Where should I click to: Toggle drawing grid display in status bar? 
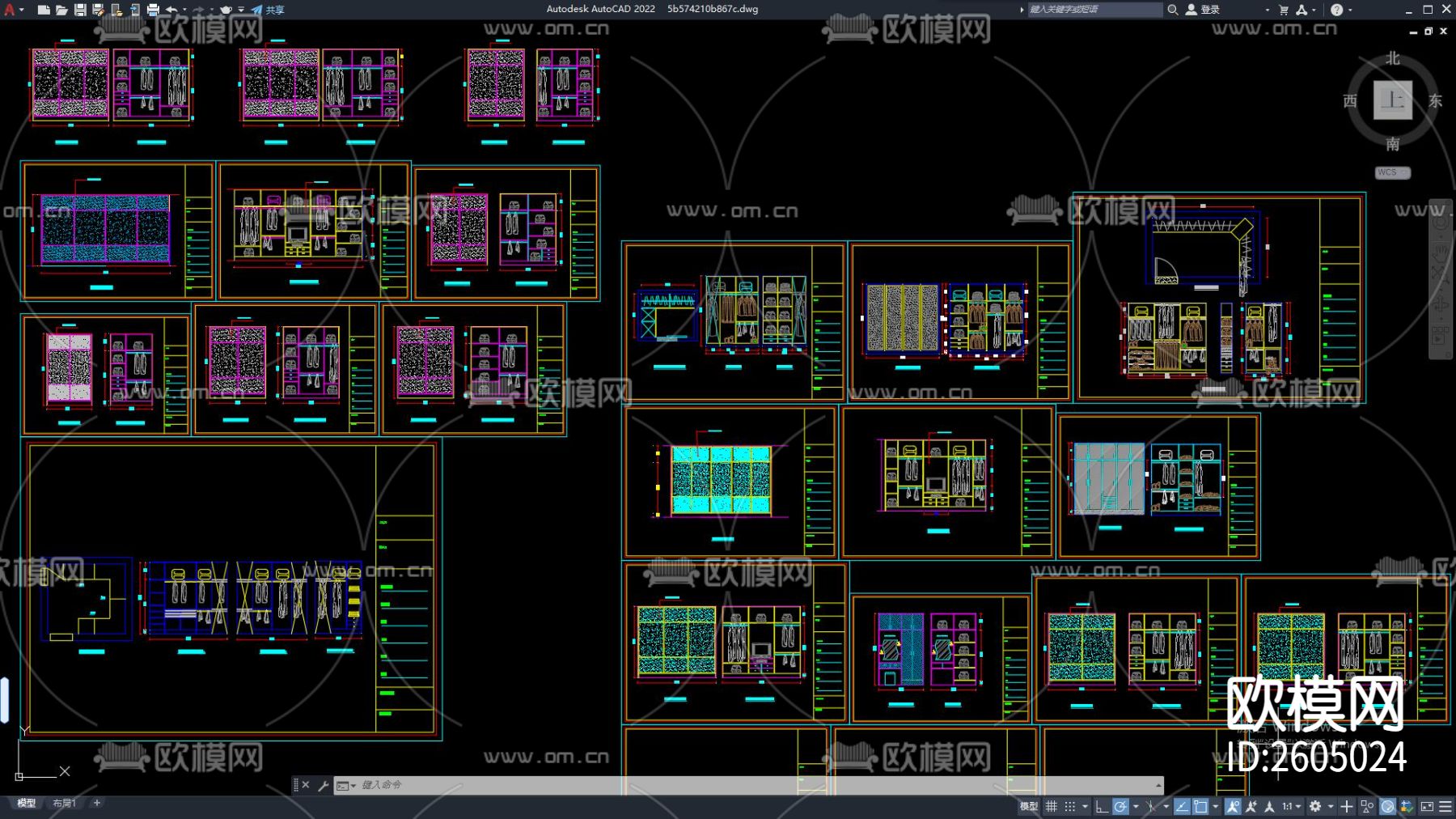pyautogui.click(x=1052, y=806)
